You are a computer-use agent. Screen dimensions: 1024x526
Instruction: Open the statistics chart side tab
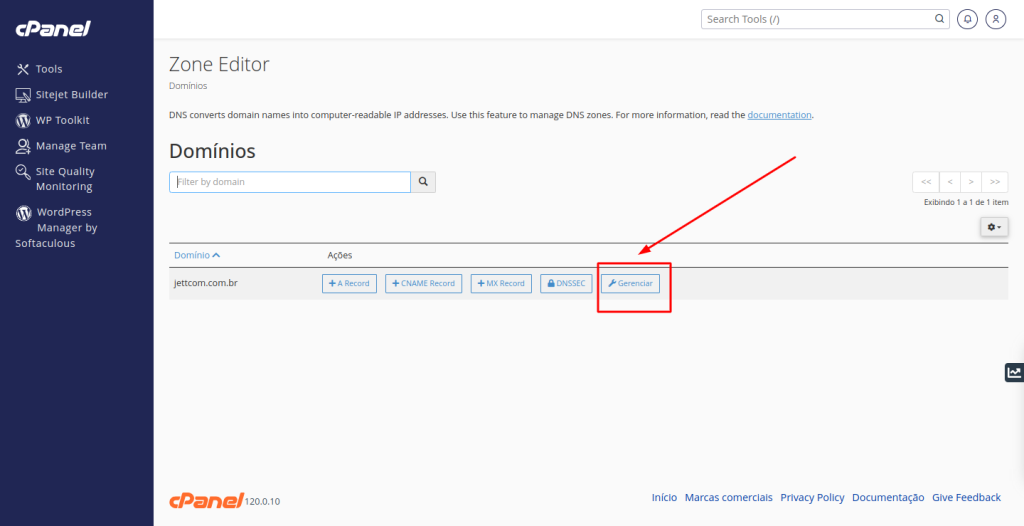pyautogui.click(x=1014, y=373)
